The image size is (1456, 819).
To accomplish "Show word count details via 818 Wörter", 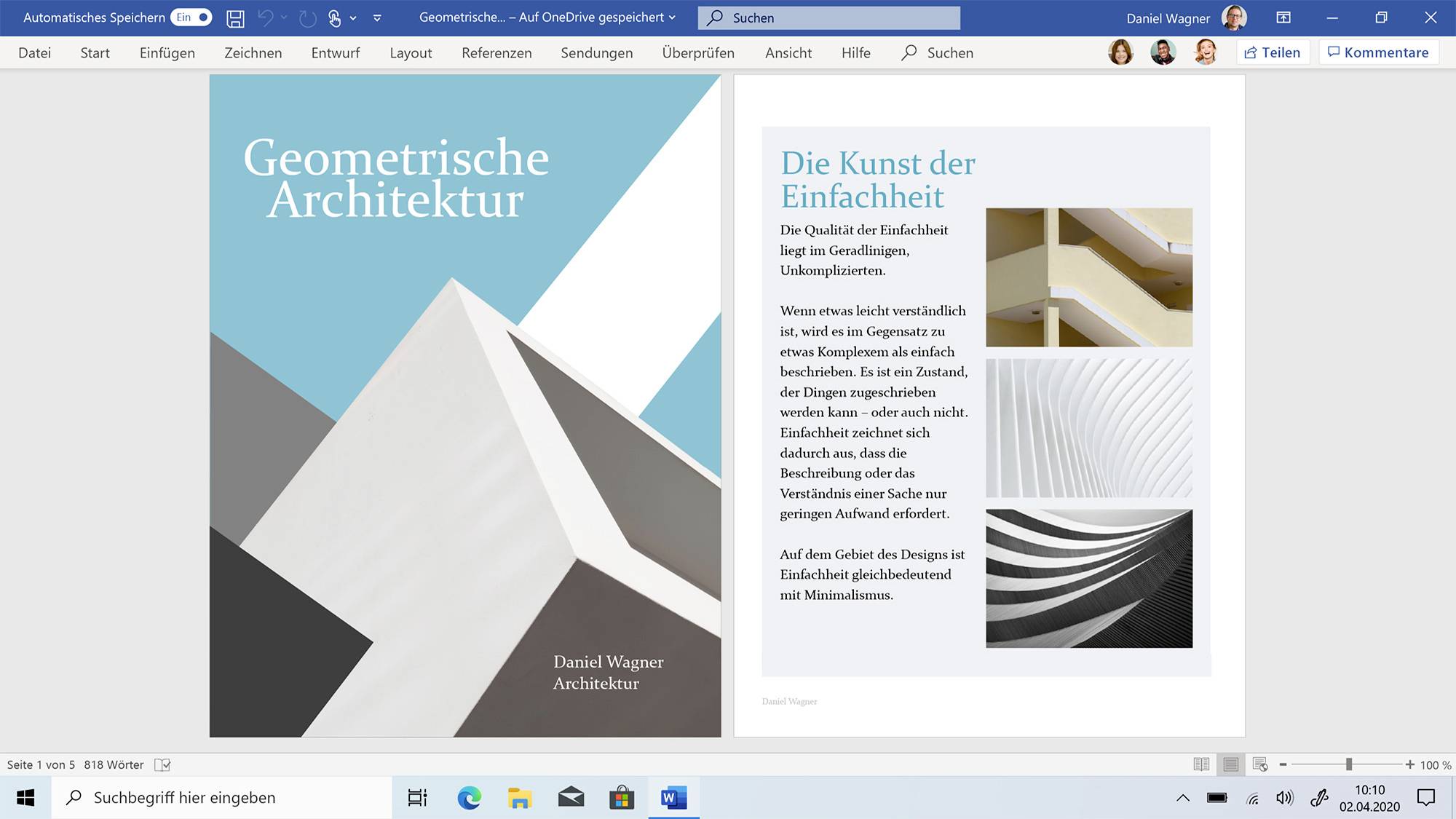I will (x=113, y=764).
